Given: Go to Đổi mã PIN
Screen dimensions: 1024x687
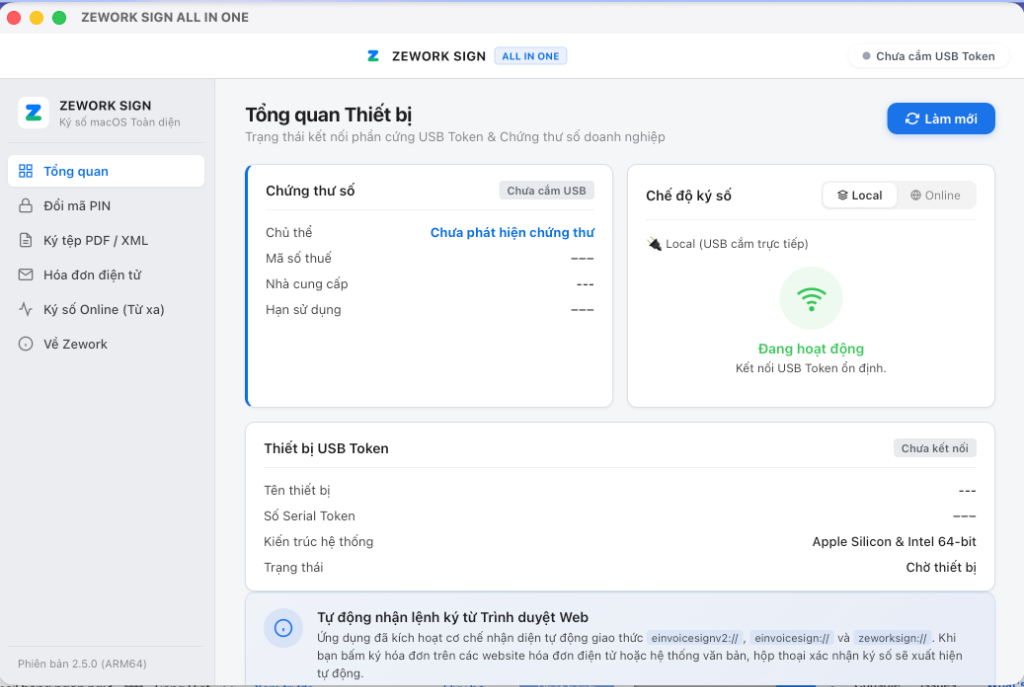Looking at the screenshot, I should coord(106,206).
